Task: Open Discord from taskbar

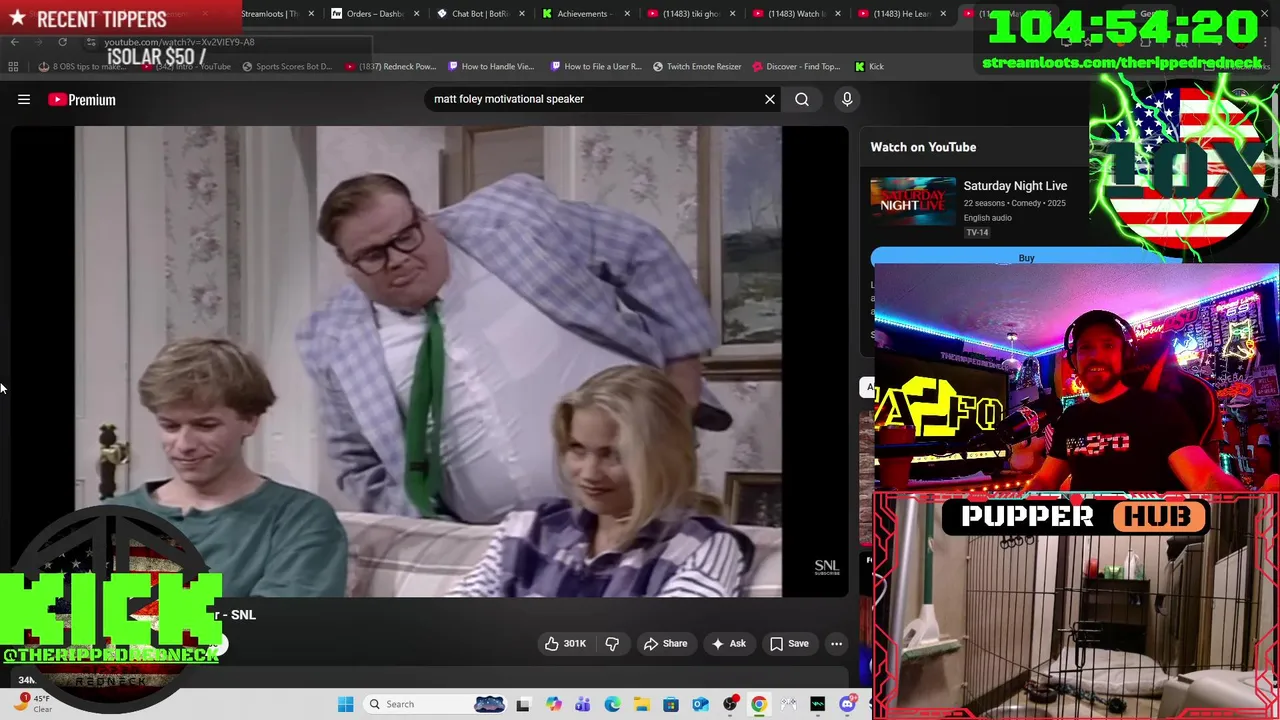Action: 848,704
